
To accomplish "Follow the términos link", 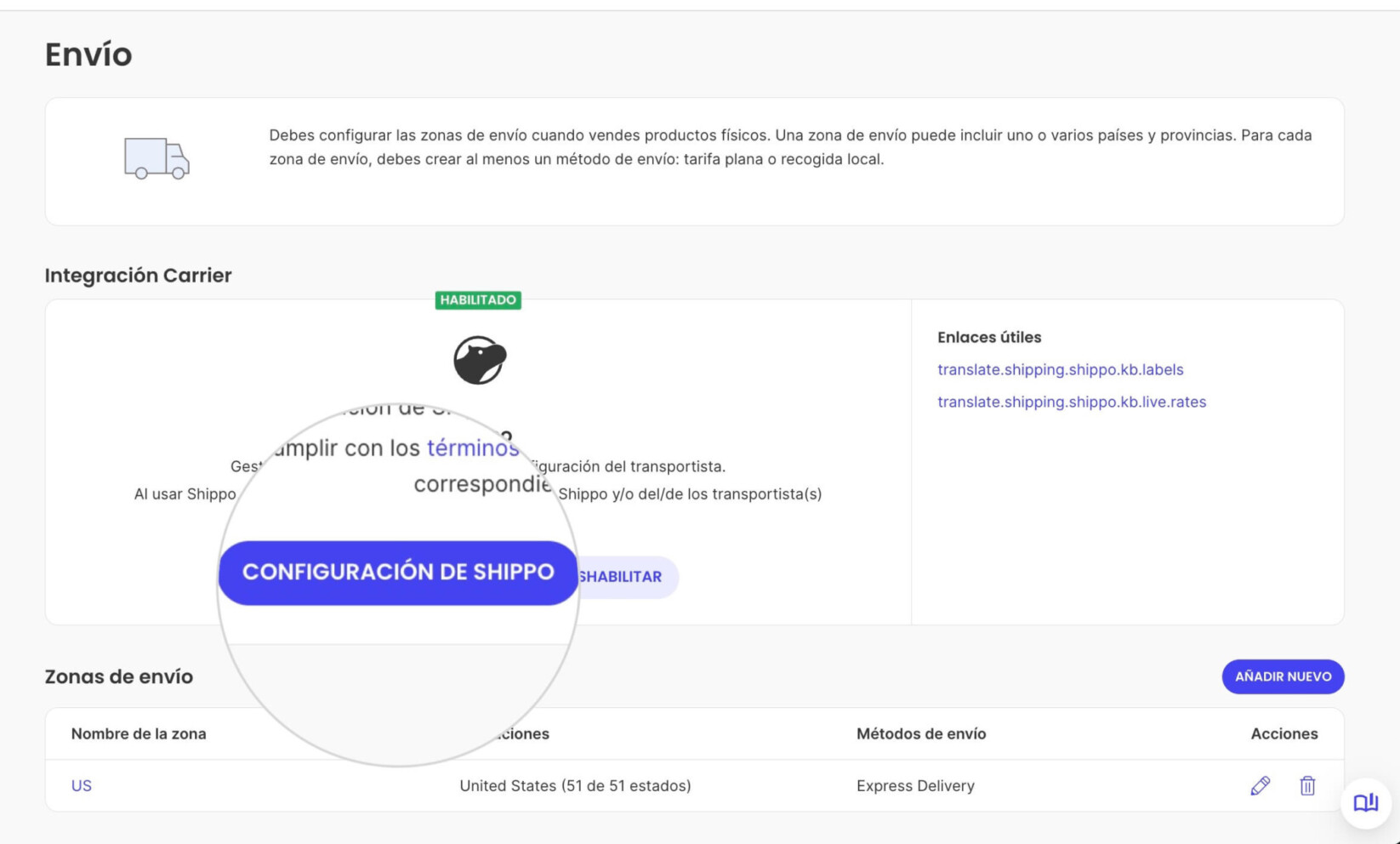I will click(473, 448).
